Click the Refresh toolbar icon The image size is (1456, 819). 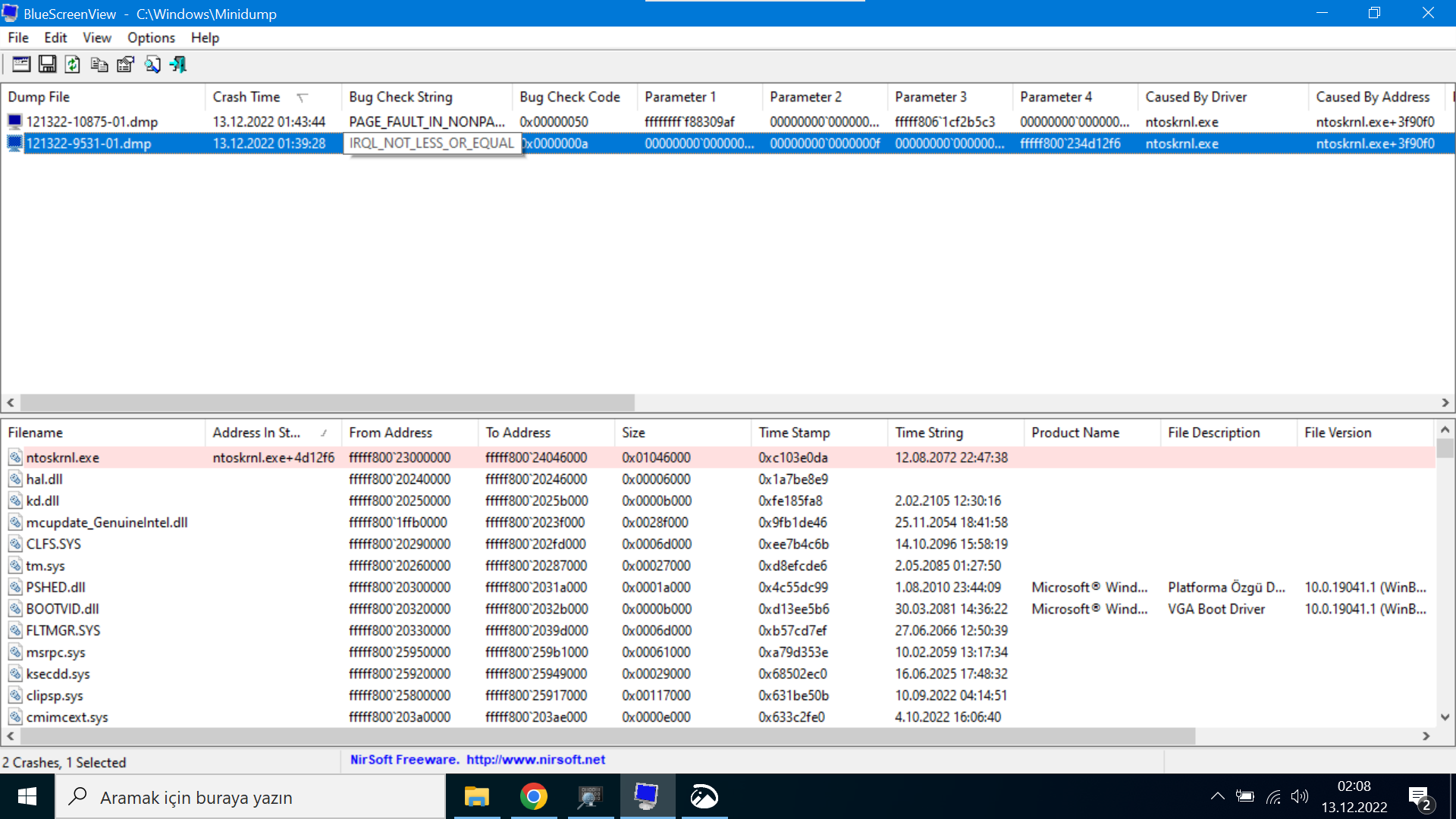pos(73,64)
